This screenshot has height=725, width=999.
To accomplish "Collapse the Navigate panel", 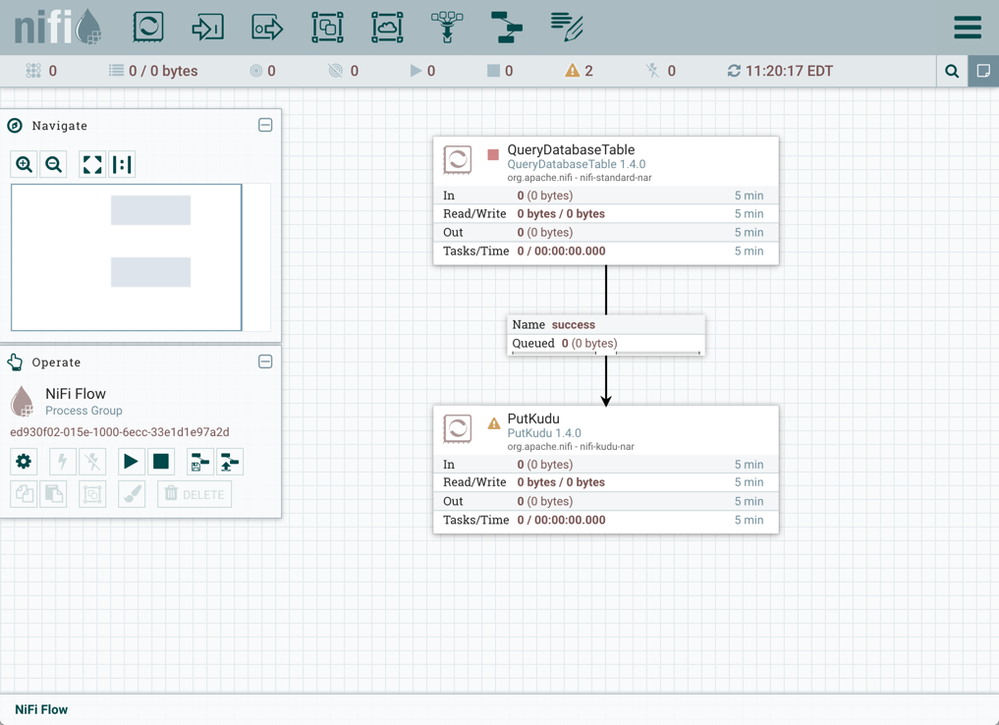I will pos(265,125).
